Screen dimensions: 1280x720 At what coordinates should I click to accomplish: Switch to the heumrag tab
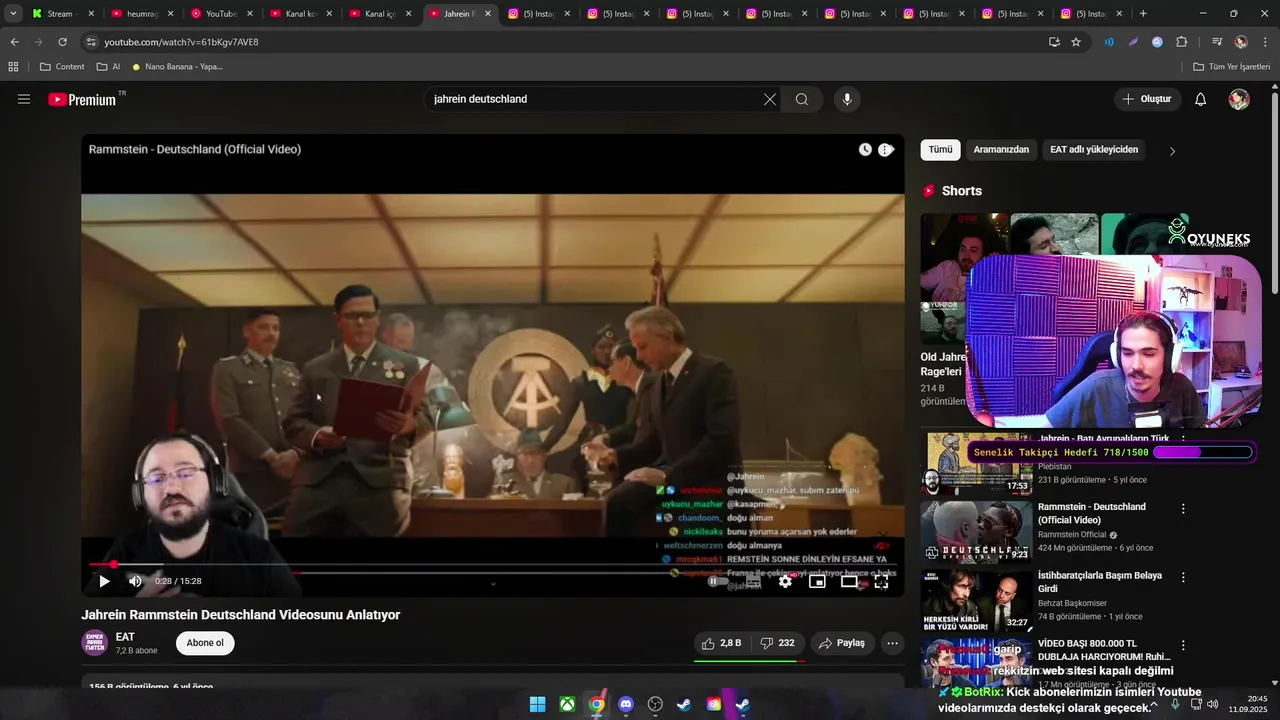pos(142,14)
